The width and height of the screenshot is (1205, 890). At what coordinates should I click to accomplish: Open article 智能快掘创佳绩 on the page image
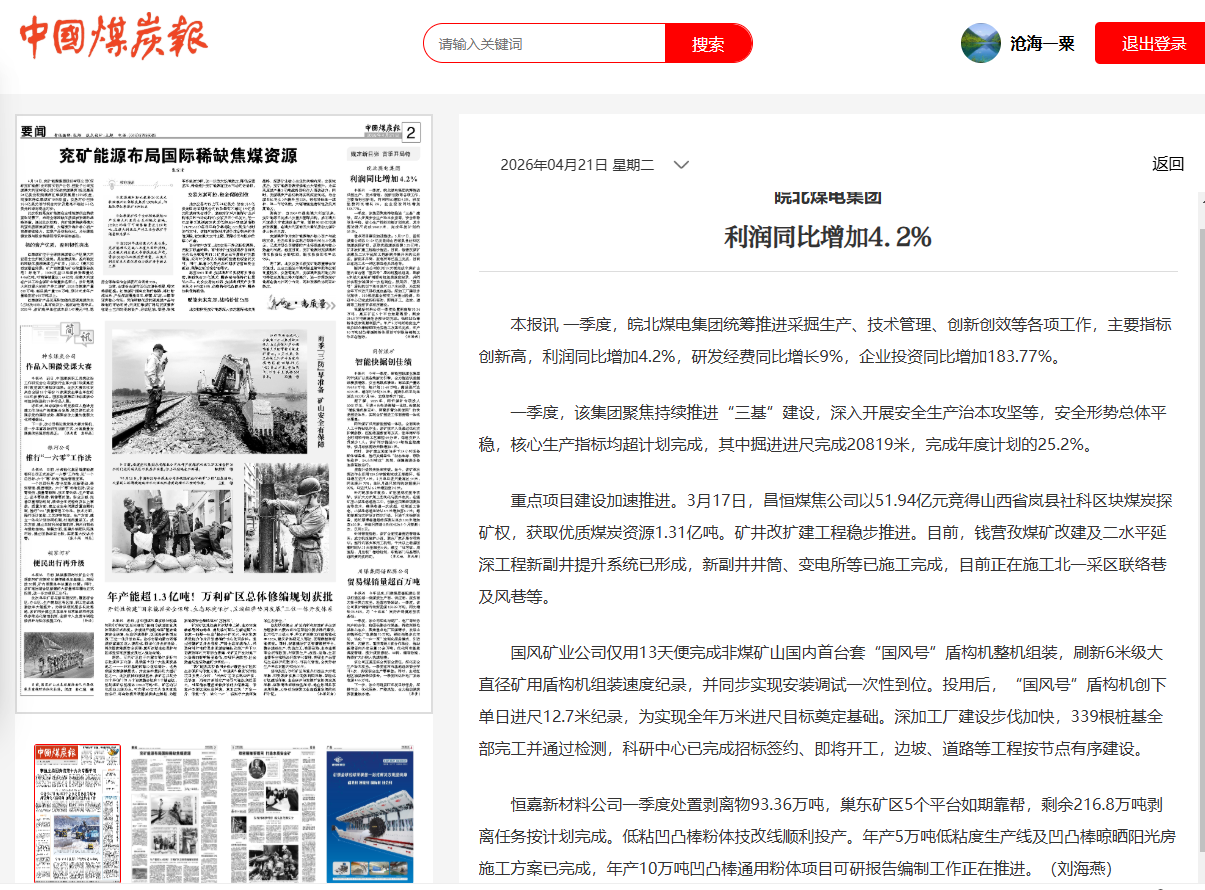(384, 361)
